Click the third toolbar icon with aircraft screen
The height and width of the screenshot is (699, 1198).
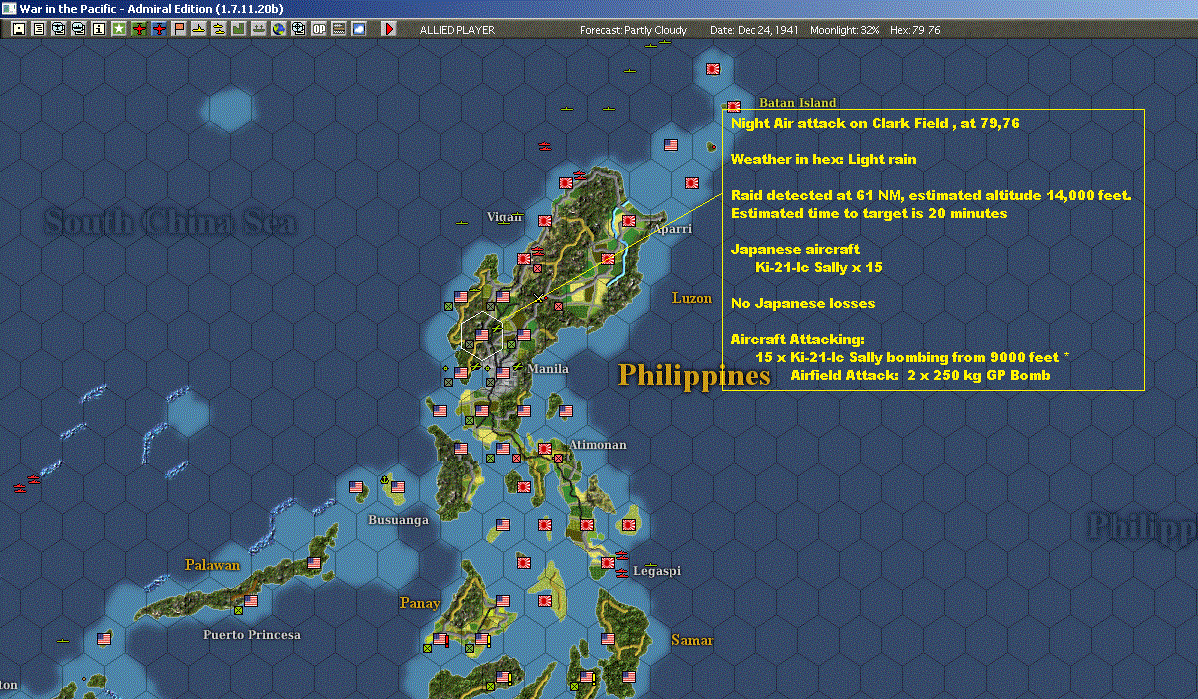[59, 29]
